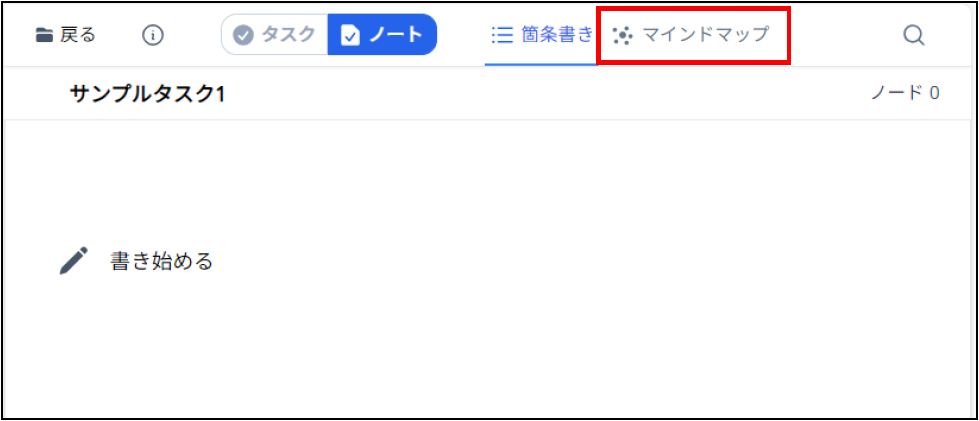Screen dimensions: 979x421
Task: Click the マインドマップ label text
Action: [x=706, y=34]
